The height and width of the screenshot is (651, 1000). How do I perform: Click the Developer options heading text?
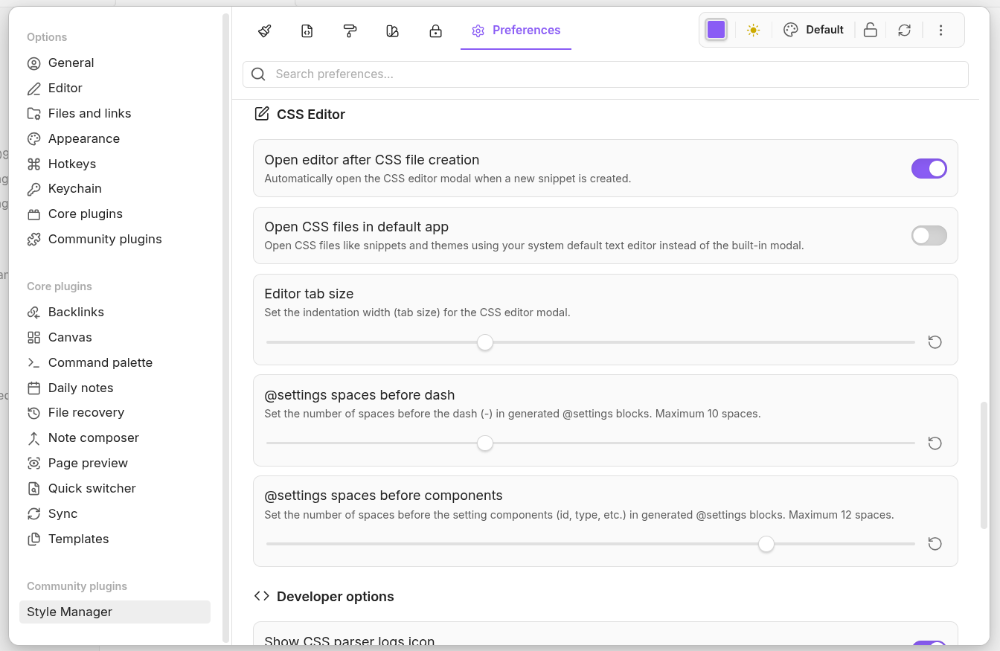(335, 596)
